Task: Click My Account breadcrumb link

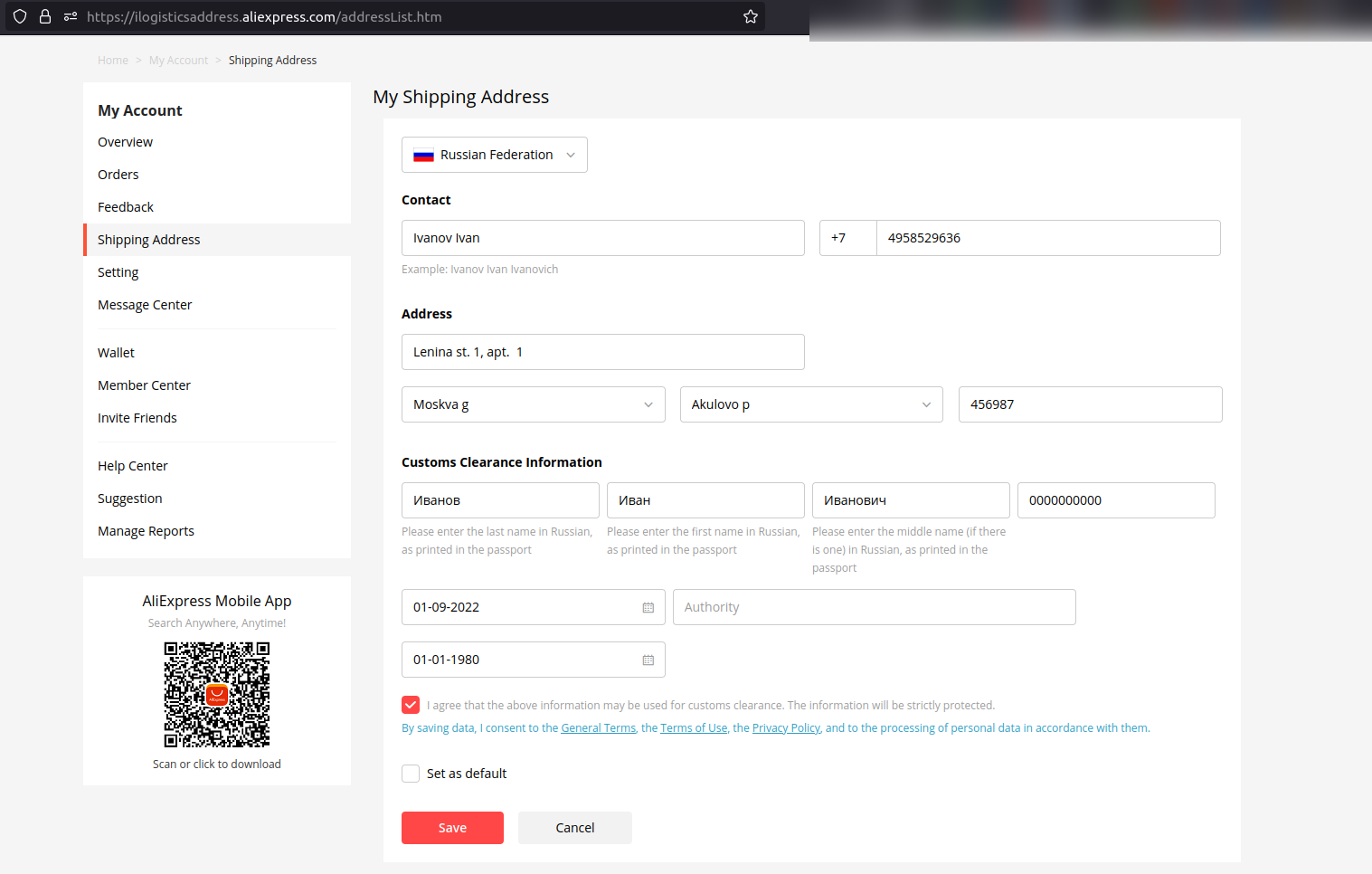Action: tap(178, 61)
